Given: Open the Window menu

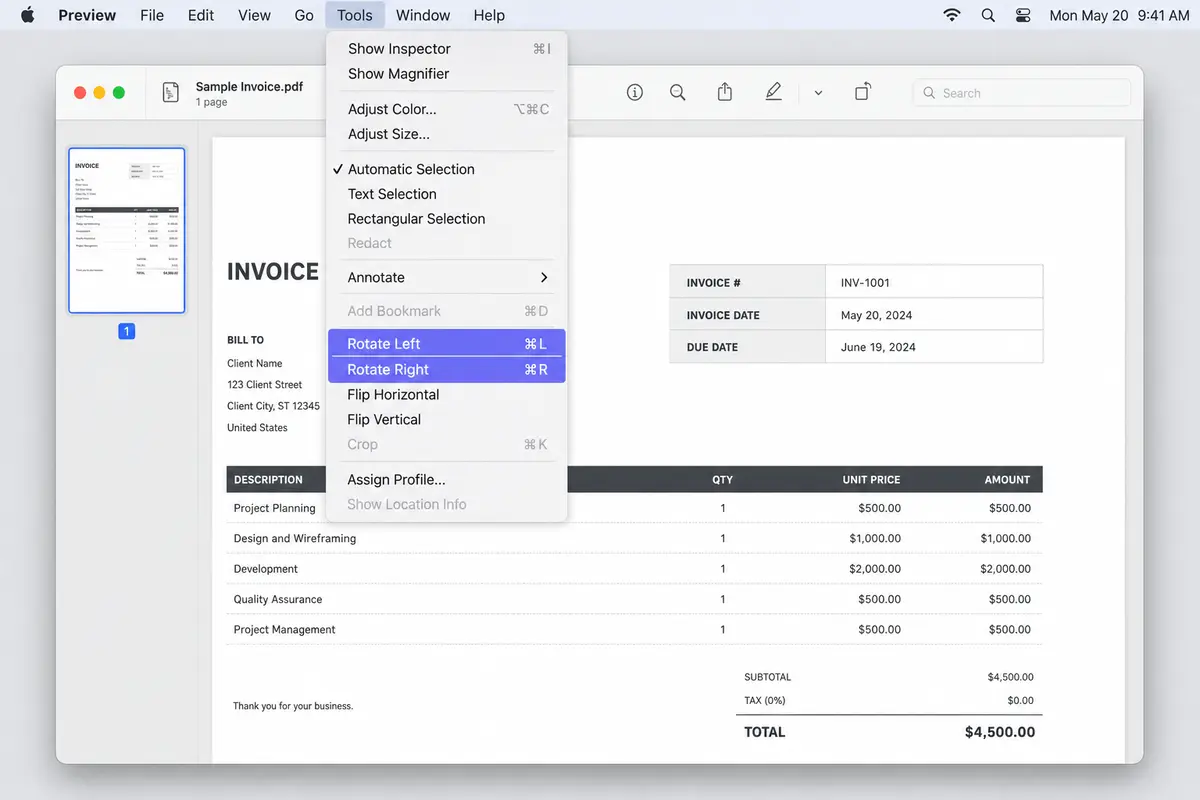Looking at the screenshot, I should pos(423,15).
